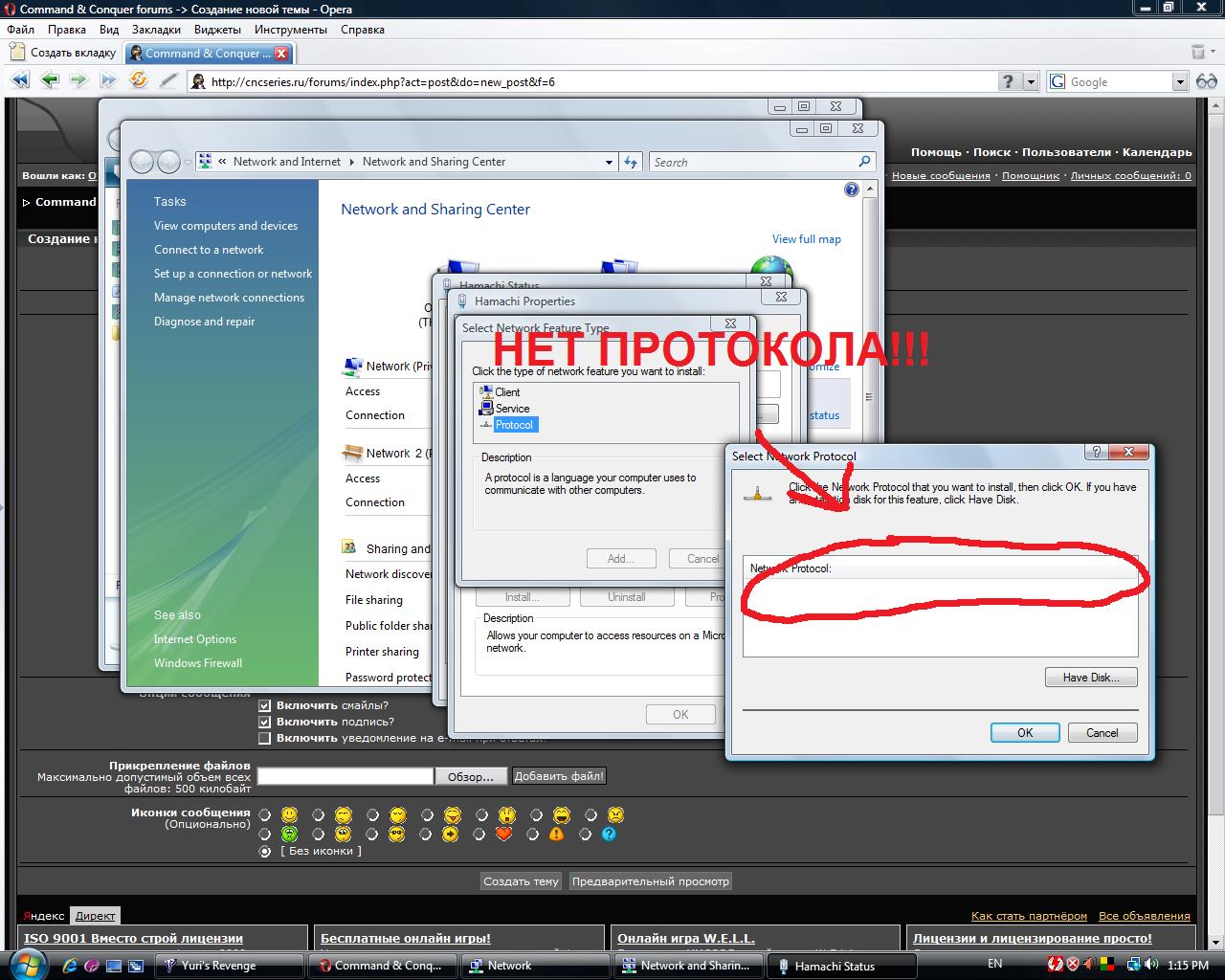Image resolution: width=1225 pixels, height=980 pixels.
Task: Click the blue question mark message icon
Action: click(x=609, y=834)
